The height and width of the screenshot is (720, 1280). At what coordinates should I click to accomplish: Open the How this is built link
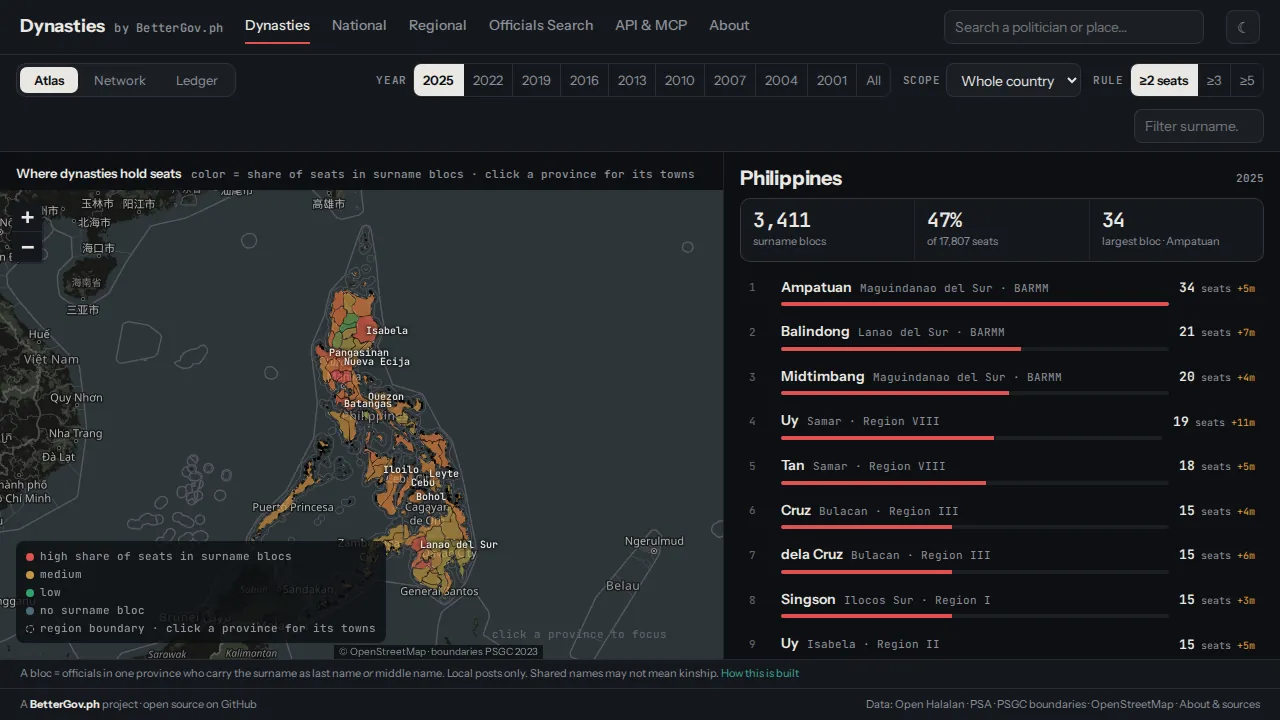(x=760, y=673)
